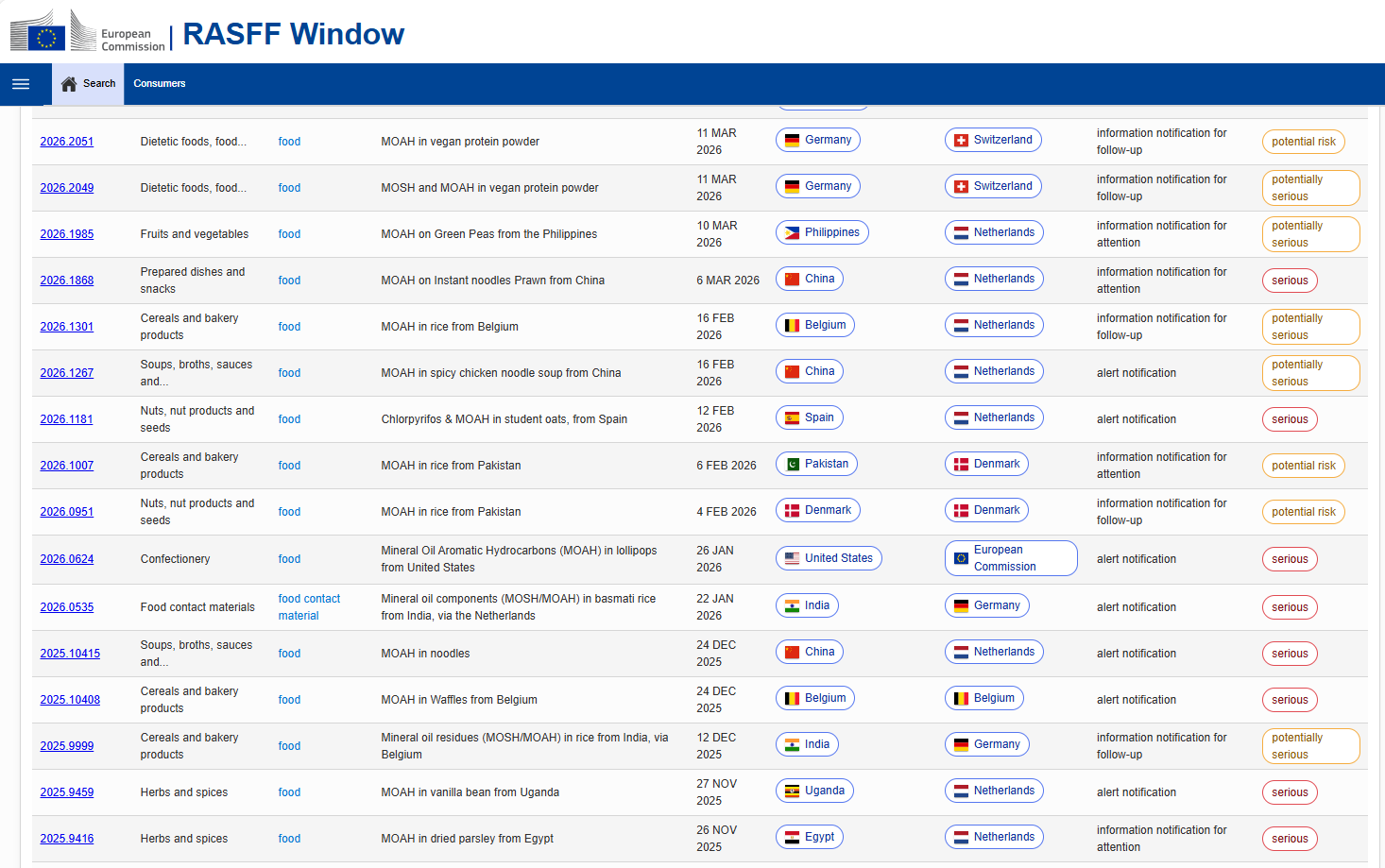
Task: Click the RASFF Window title
Action: tap(293, 34)
